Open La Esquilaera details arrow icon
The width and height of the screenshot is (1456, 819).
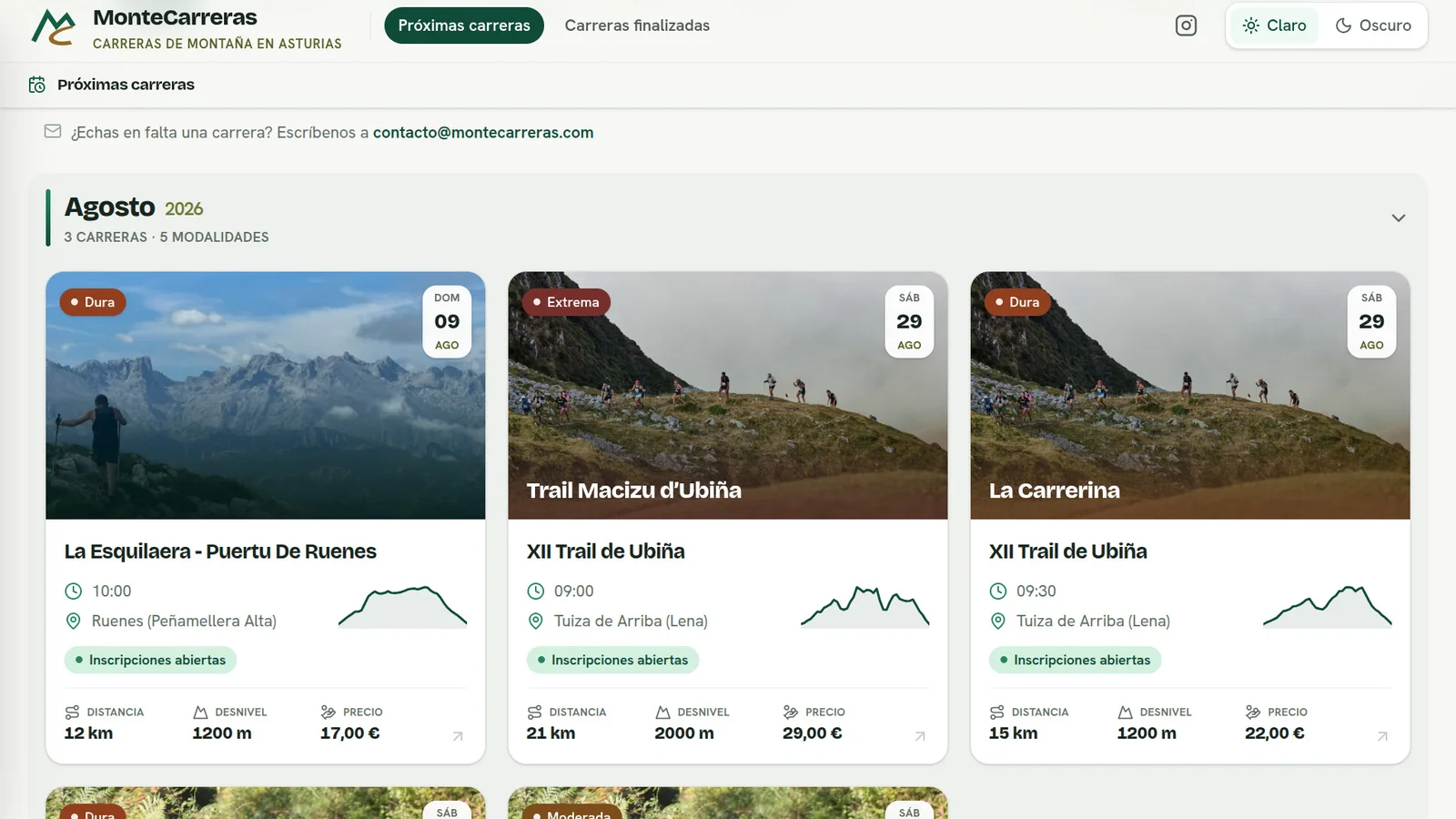(458, 736)
